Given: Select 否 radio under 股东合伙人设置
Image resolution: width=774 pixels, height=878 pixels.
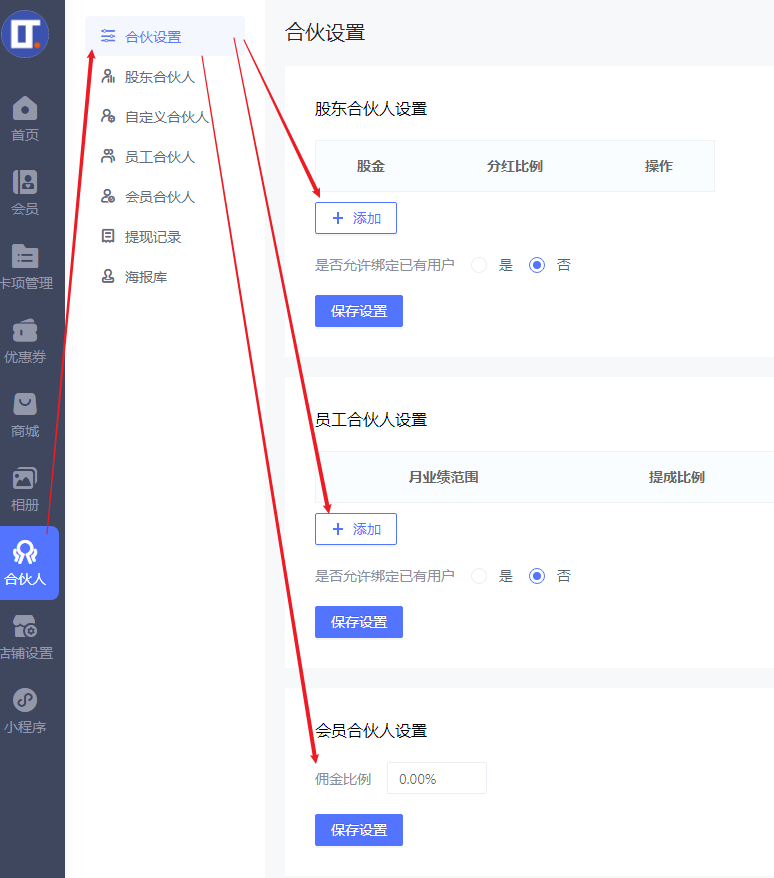Looking at the screenshot, I should click(x=537, y=265).
